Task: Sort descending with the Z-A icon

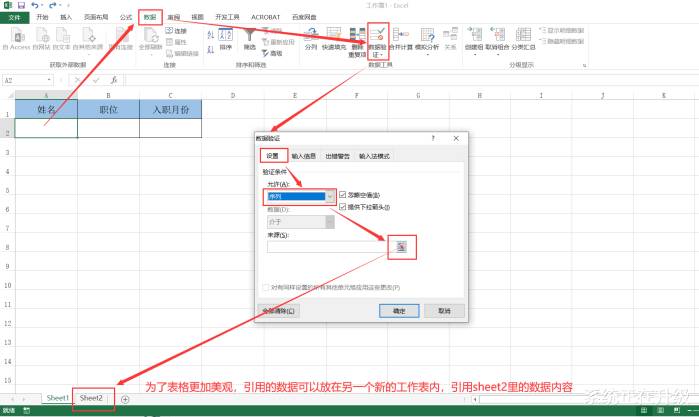Action: coord(211,49)
